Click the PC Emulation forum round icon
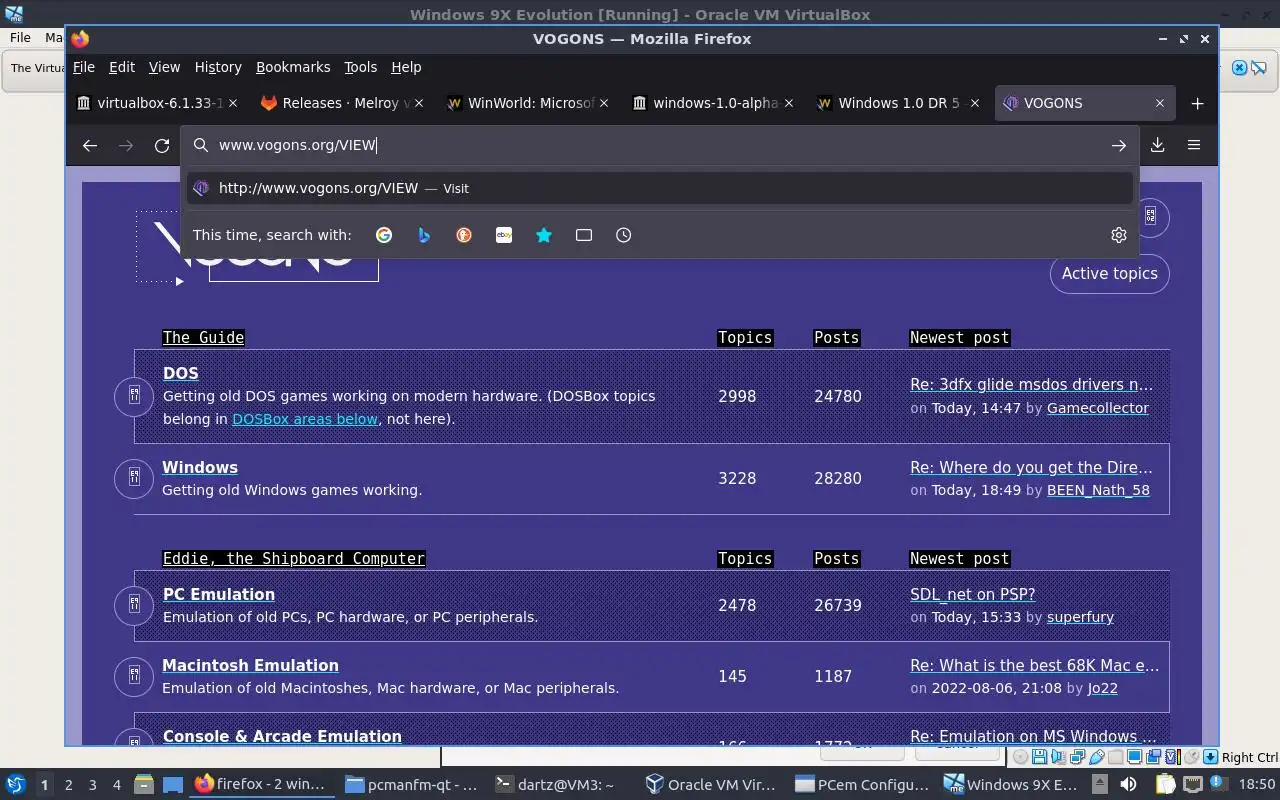Screen dimensions: 1280x800 click(134, 605)
